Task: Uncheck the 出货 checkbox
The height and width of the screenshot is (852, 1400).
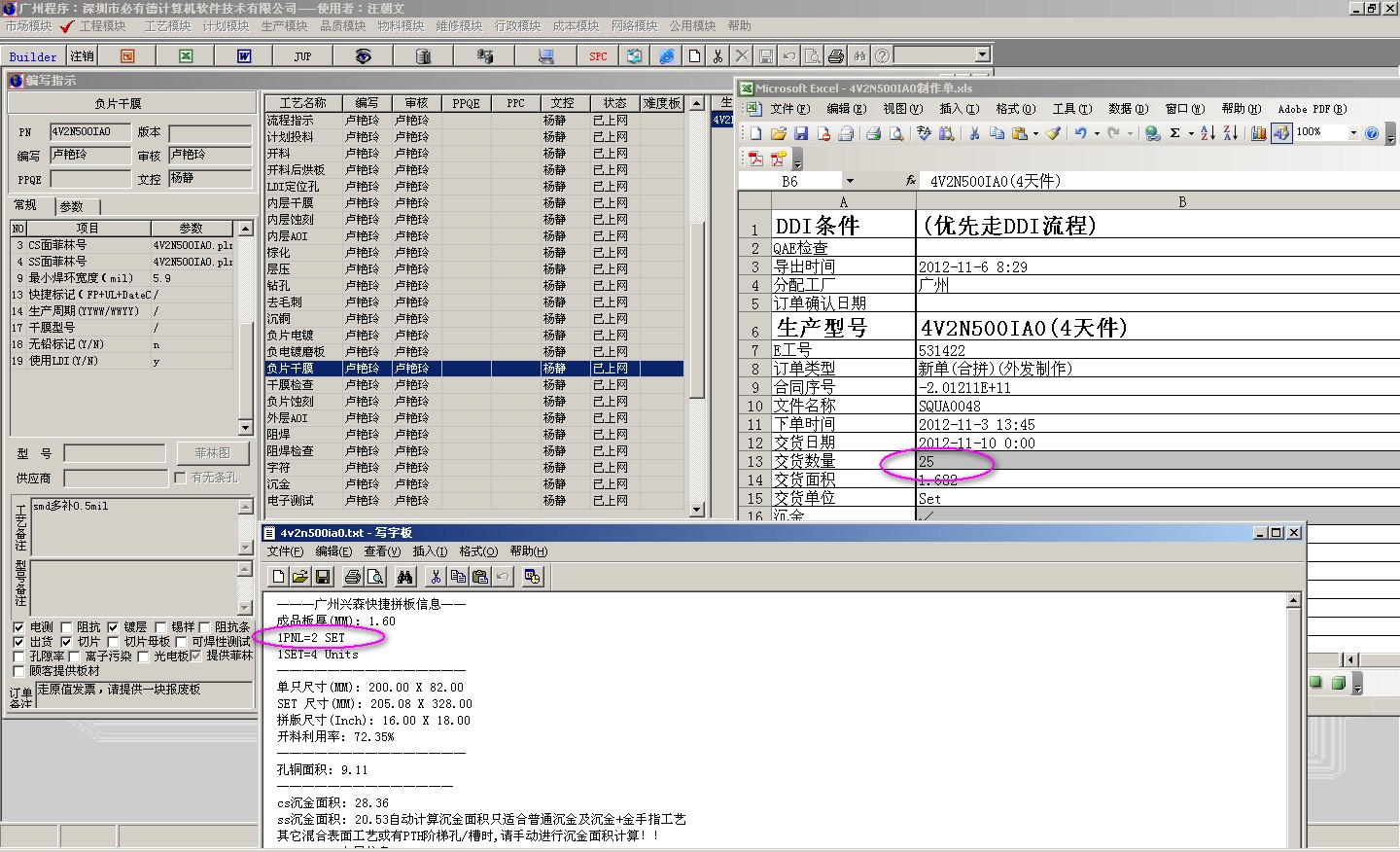Action: point(18,642)
